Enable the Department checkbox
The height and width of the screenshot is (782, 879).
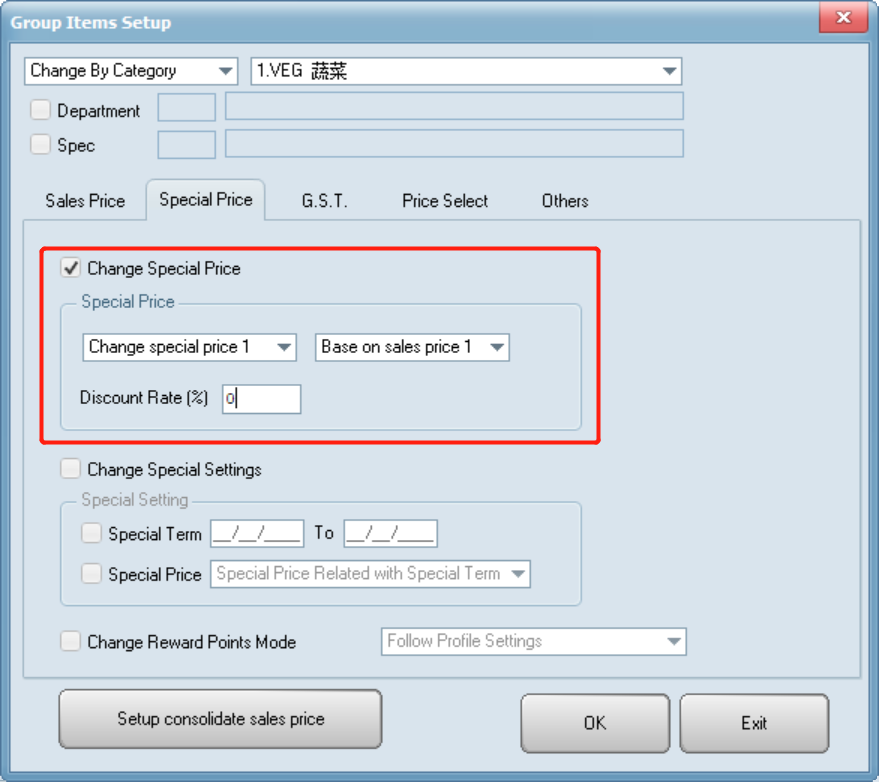(x=41, y=110)
